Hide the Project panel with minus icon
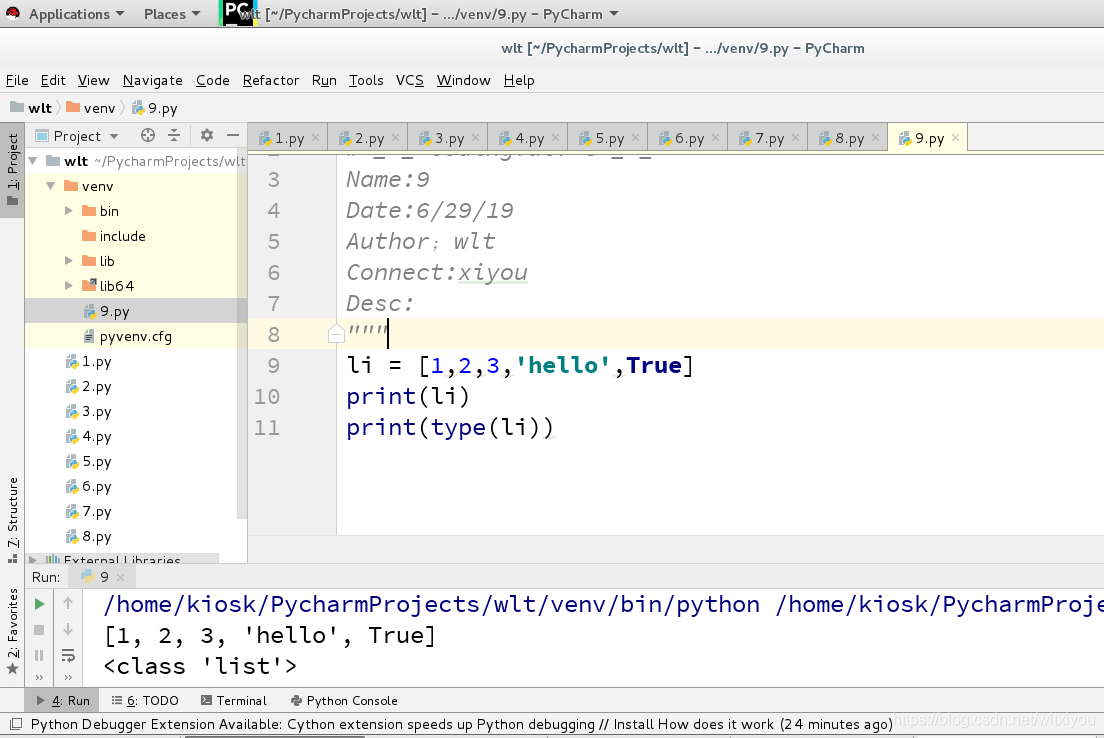 point(233,135)
